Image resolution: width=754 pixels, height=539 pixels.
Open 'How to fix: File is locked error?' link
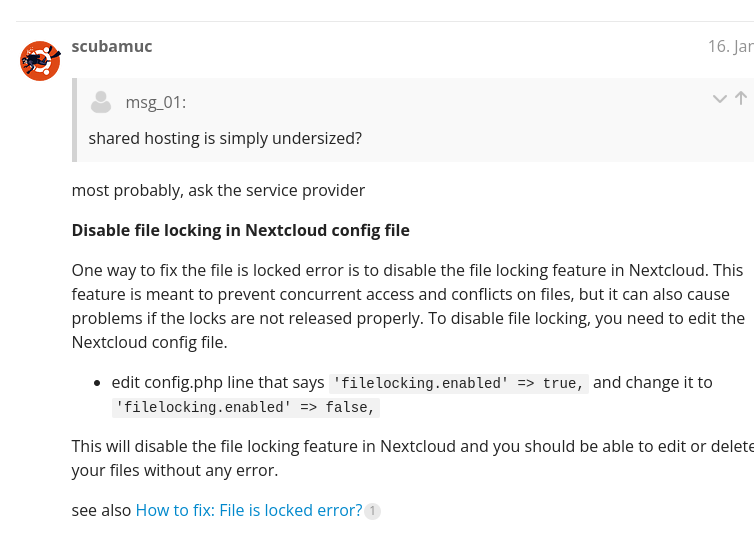pos(248,510)
